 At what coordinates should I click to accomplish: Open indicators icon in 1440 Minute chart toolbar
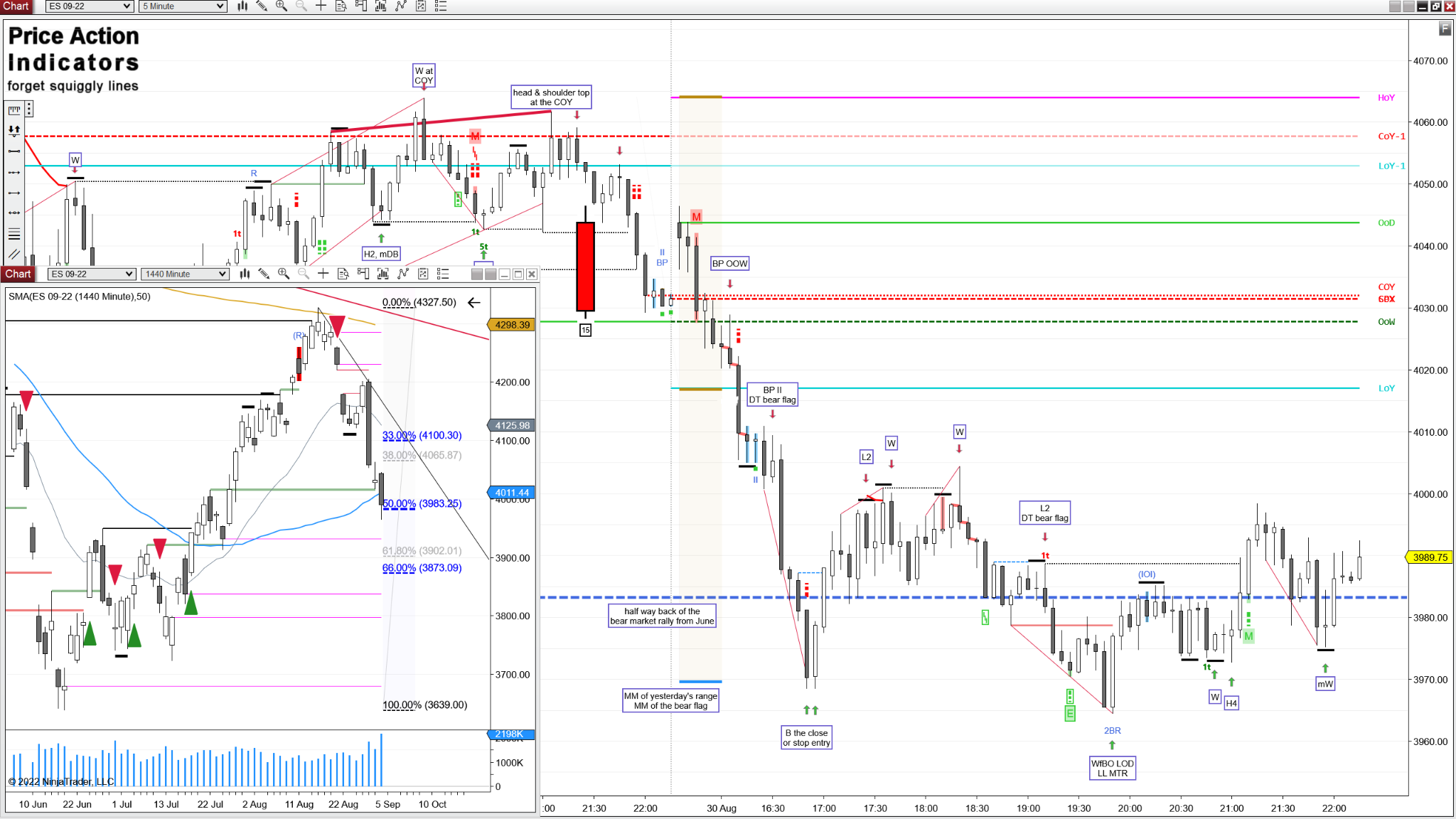383,274
